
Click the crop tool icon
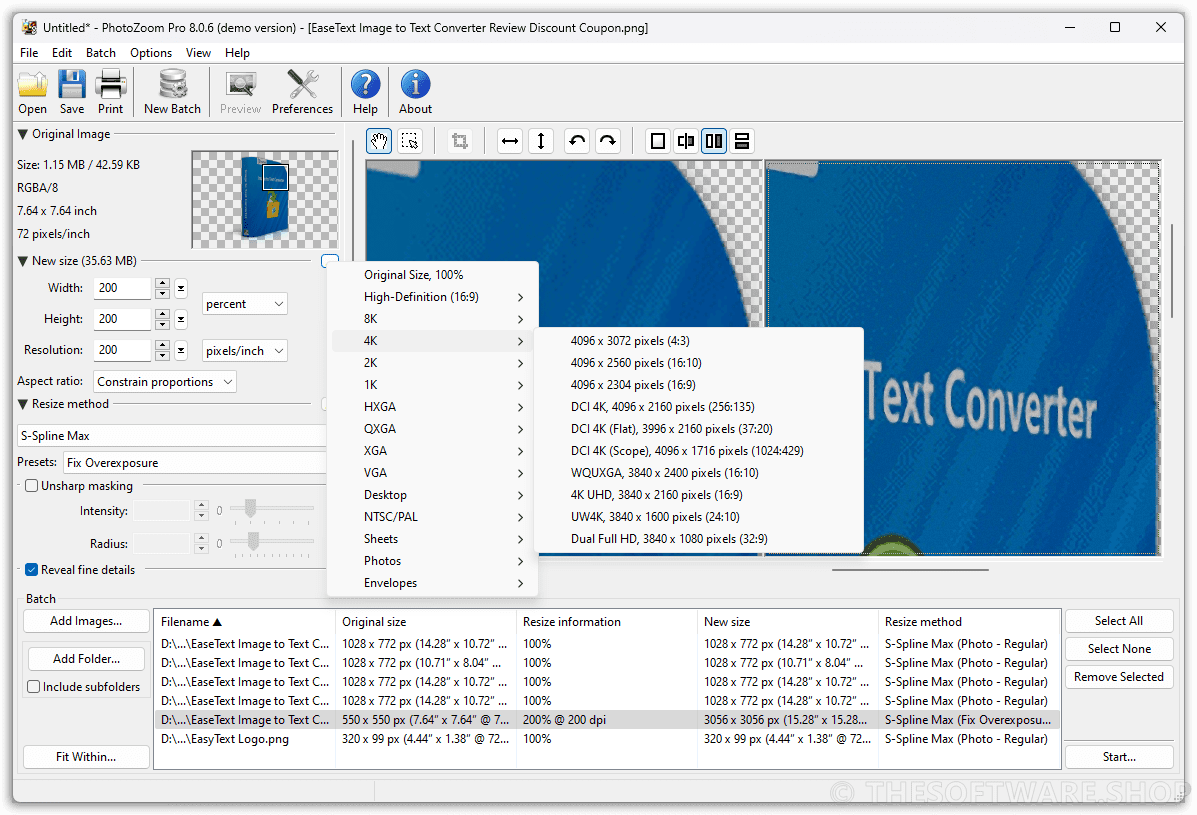[x=460, y=141]
